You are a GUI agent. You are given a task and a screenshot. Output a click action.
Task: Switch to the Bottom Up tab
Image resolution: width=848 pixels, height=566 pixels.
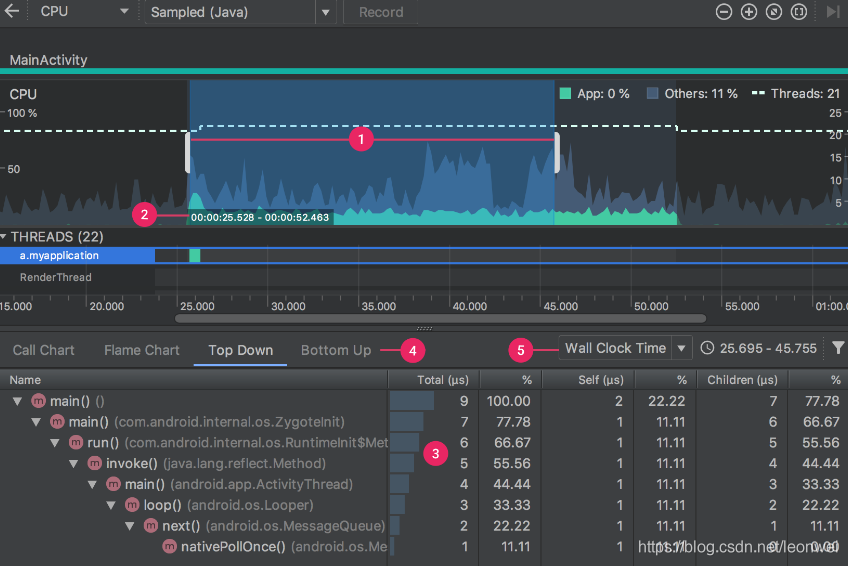pyautogui.click(x=336, y=350)
